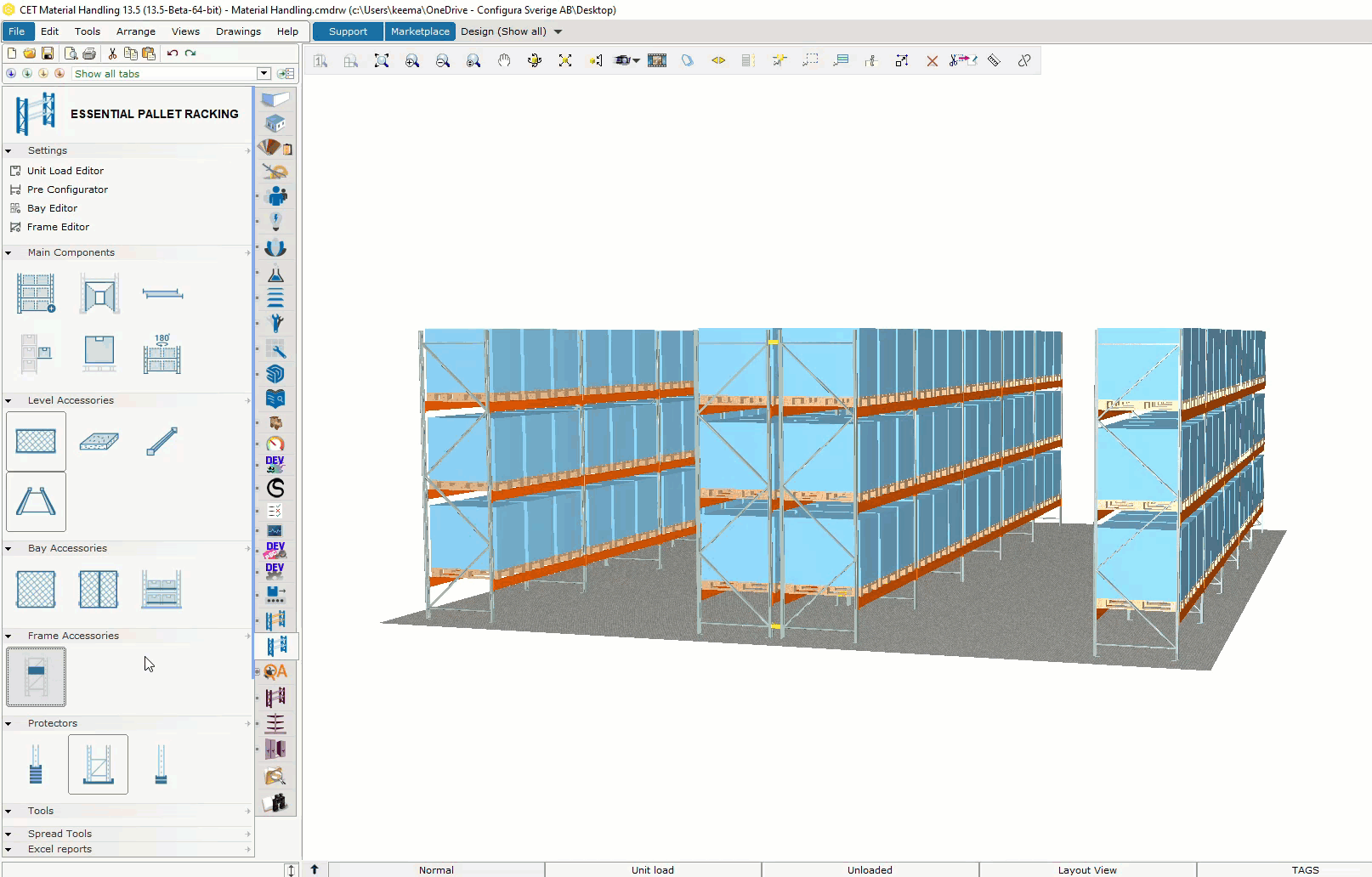Open the Arrange menu

(136, 31)
